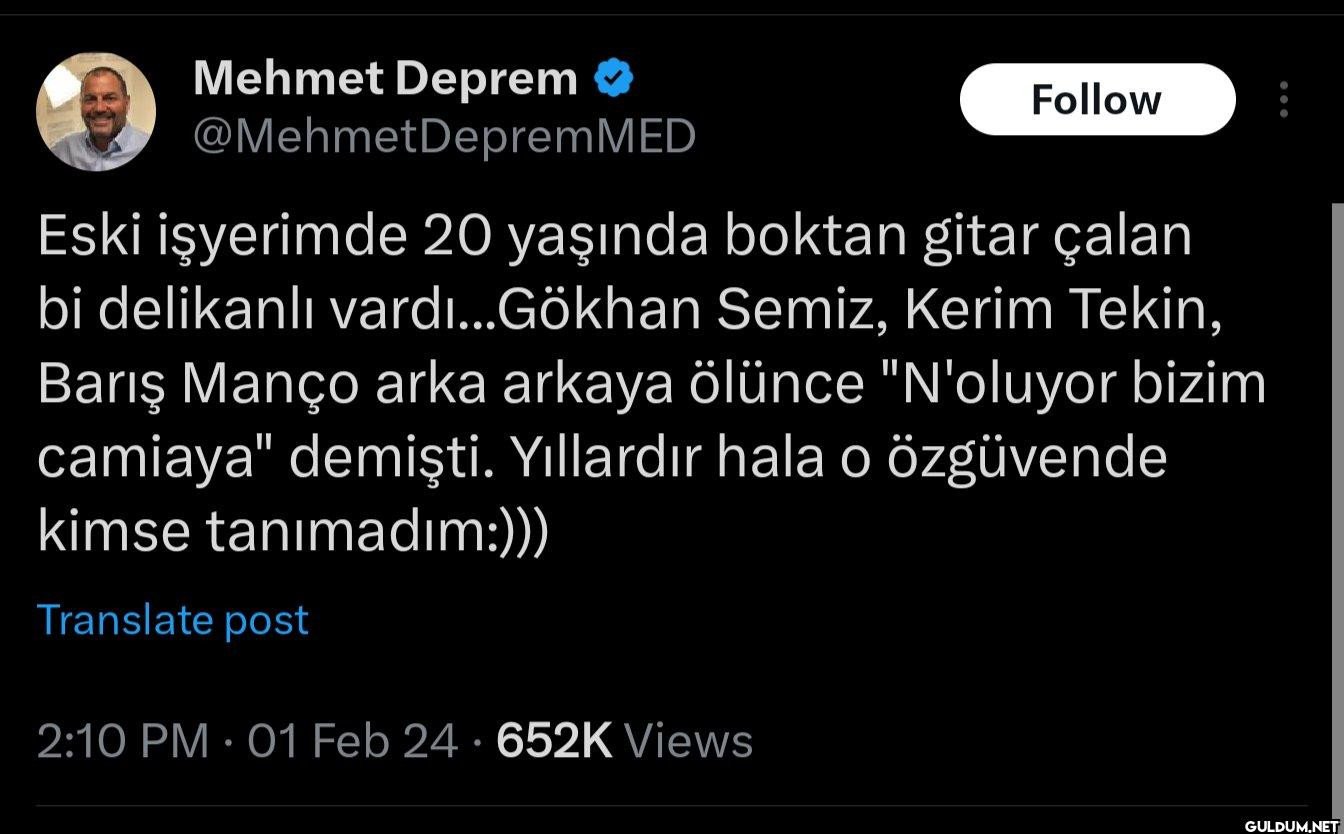The height and width of the screenshot is (834, 1344).
Task: Click the @MehmetDepremMED handle
Action: (x=443, y=136)
